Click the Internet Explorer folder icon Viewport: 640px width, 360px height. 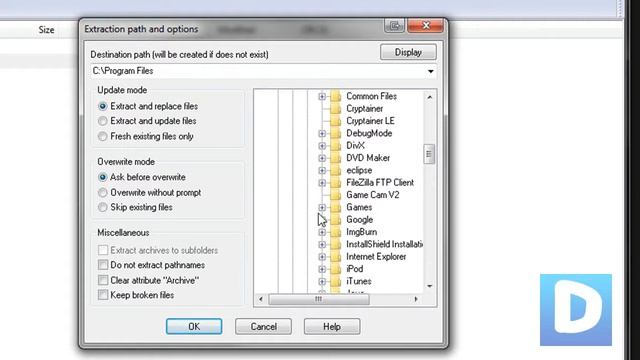(336, 257)
